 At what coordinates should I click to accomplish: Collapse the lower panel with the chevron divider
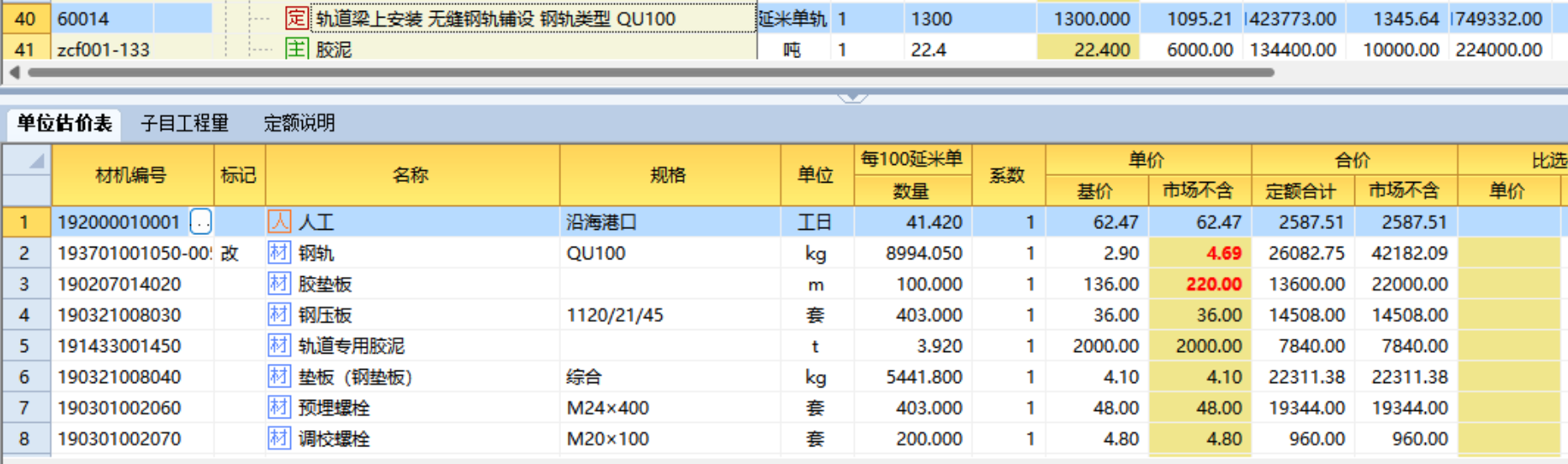[x=852, y=98]
